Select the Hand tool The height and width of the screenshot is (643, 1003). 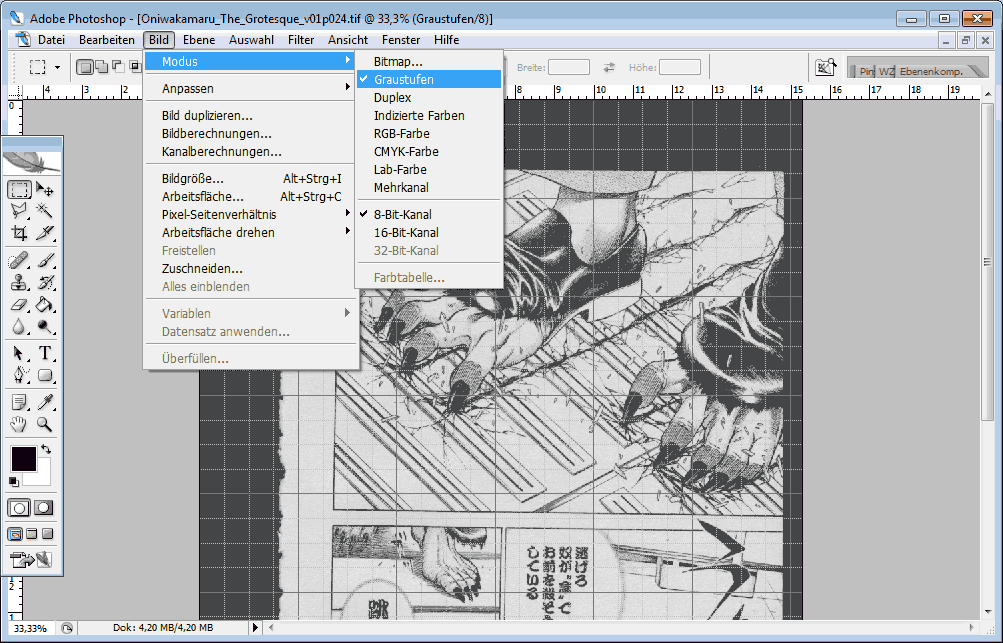[x=19, y=424]
